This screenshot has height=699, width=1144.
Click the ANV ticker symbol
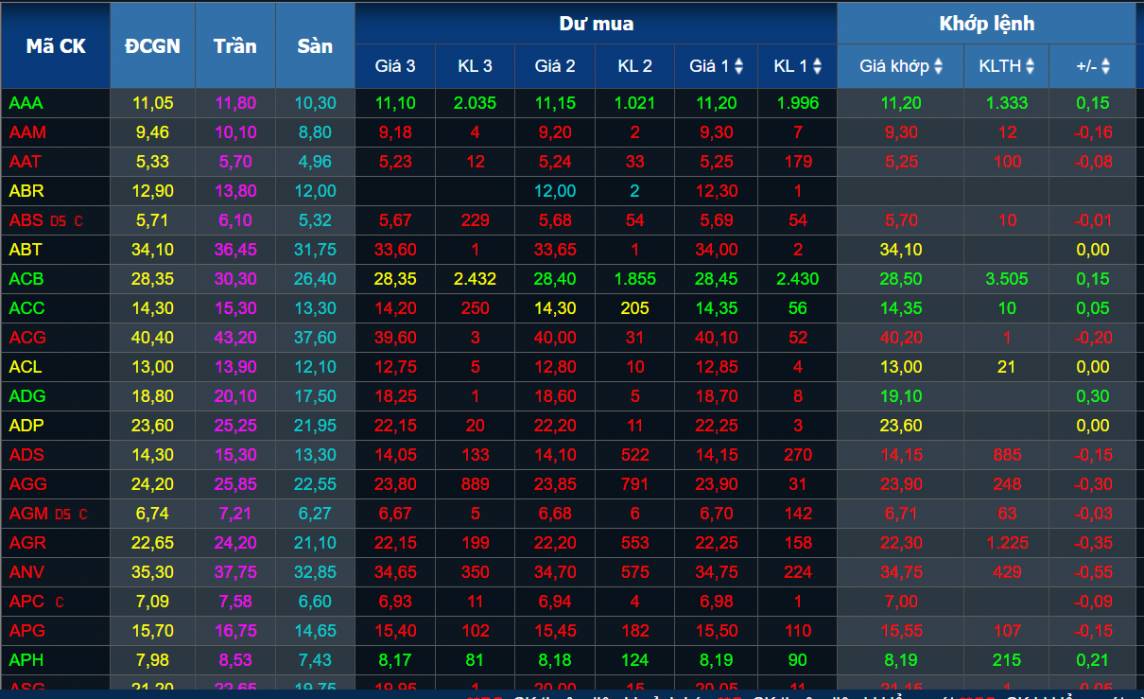(26, 572)
